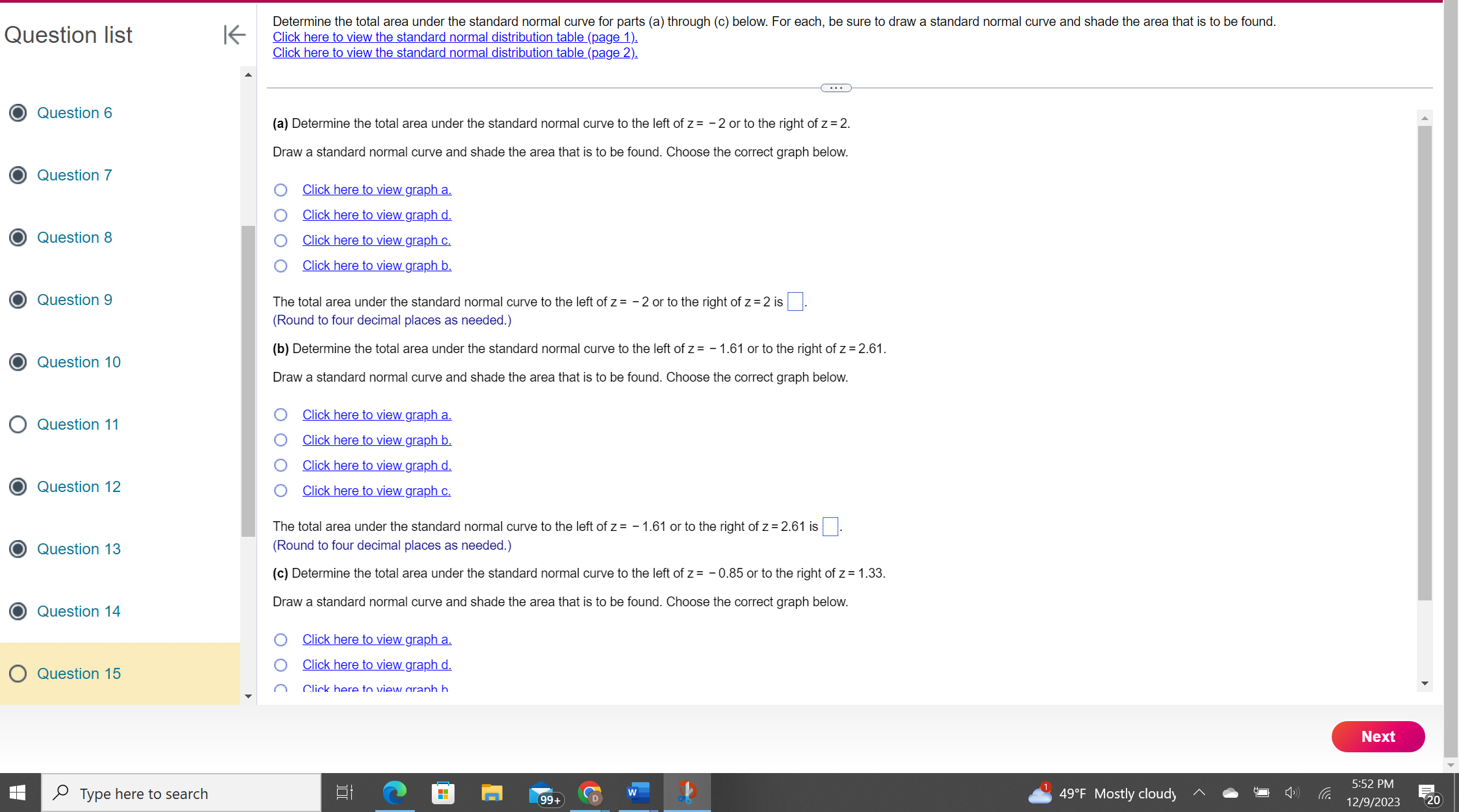Go to Question 11
1459x812 pixels.
click(x=78, y=424)
